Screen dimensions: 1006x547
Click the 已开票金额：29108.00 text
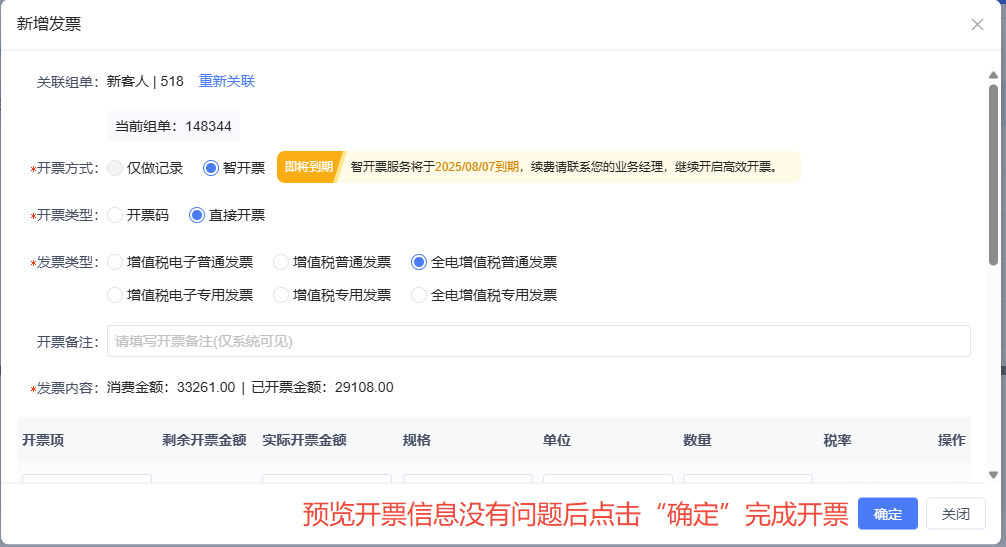(x=323, y=387)
